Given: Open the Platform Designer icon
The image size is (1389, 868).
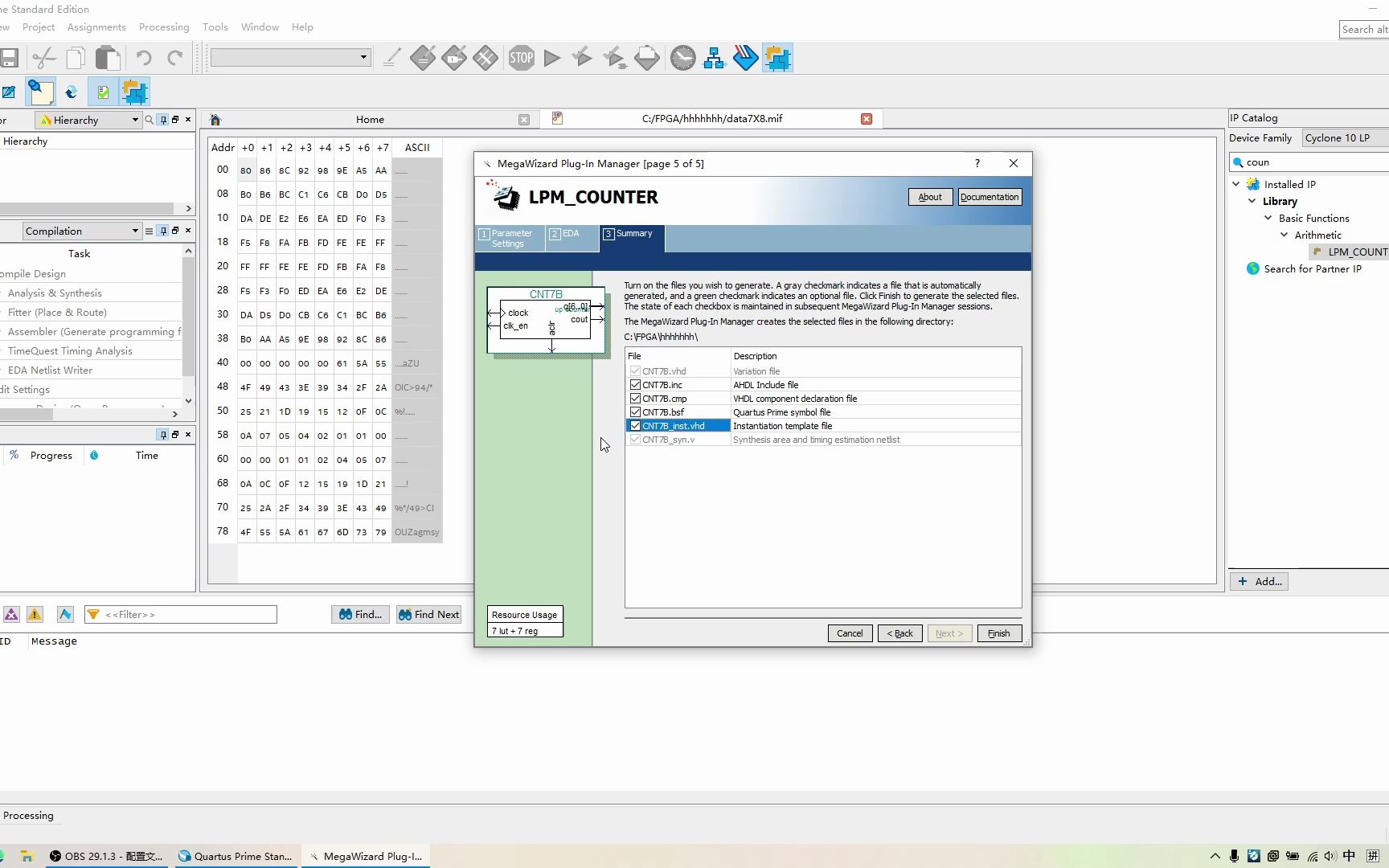Looking at the screenshot, I should tap(778, 58).
